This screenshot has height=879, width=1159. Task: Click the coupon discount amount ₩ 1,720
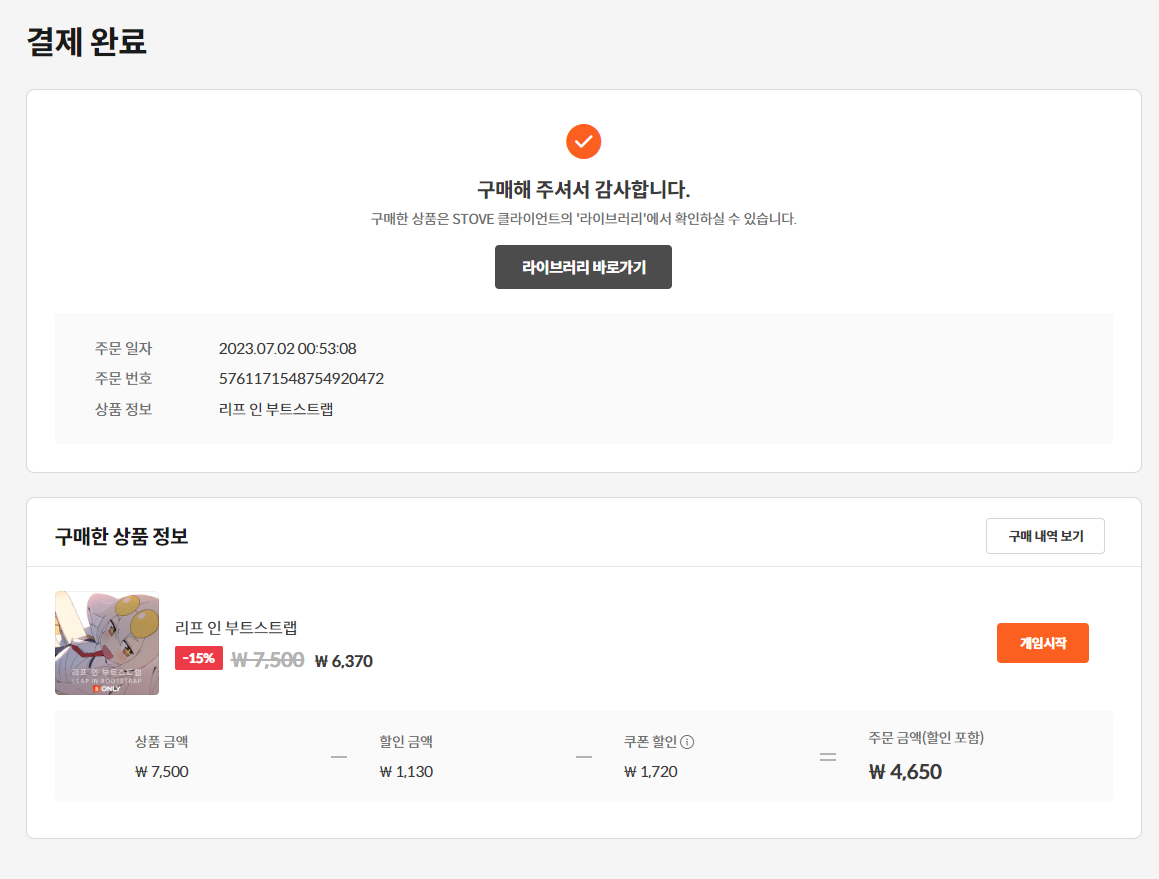point(650,772)
